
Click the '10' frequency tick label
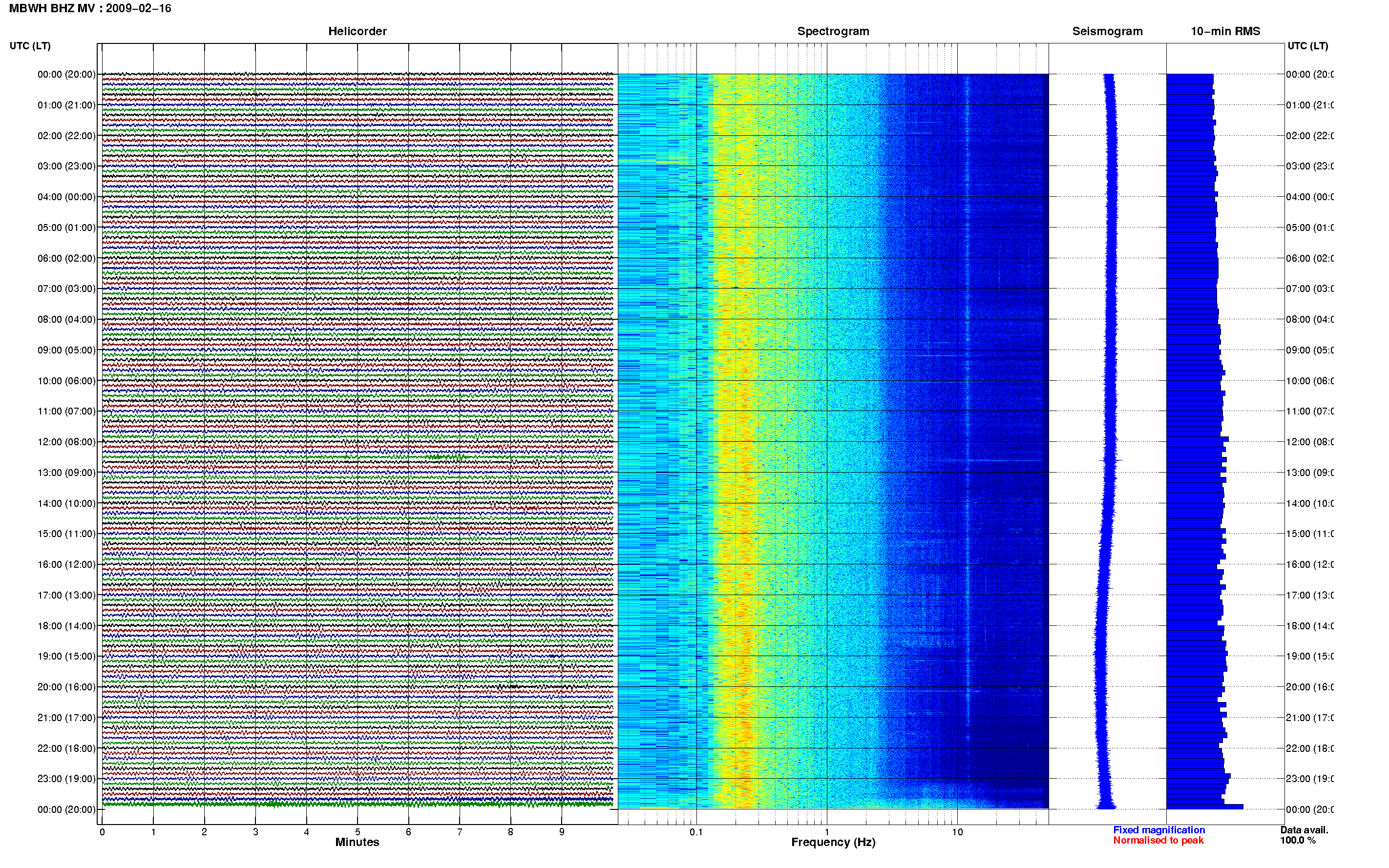point(957,832)
